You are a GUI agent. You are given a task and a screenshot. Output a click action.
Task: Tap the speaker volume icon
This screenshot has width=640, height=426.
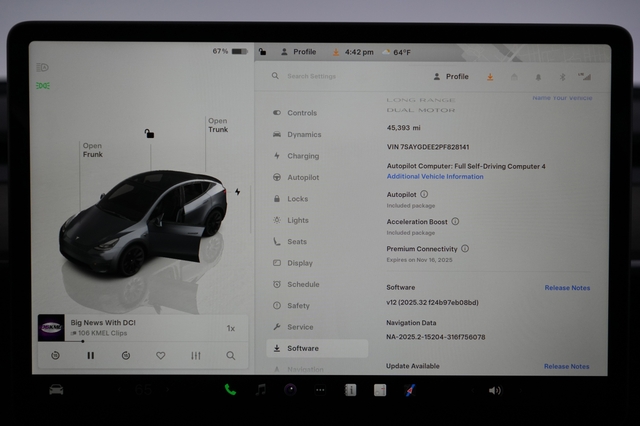click(x=495, y=390)
